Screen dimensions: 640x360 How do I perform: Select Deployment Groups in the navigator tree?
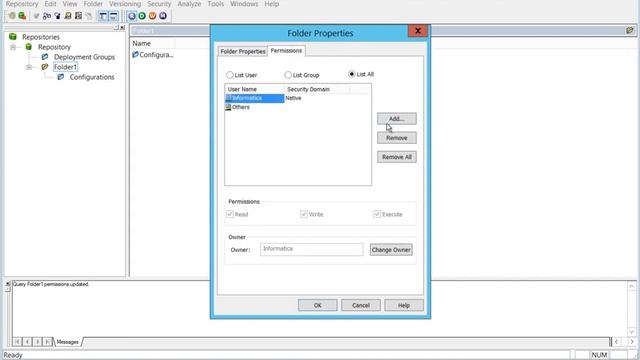pyautogui.click(x=84, y=57)
